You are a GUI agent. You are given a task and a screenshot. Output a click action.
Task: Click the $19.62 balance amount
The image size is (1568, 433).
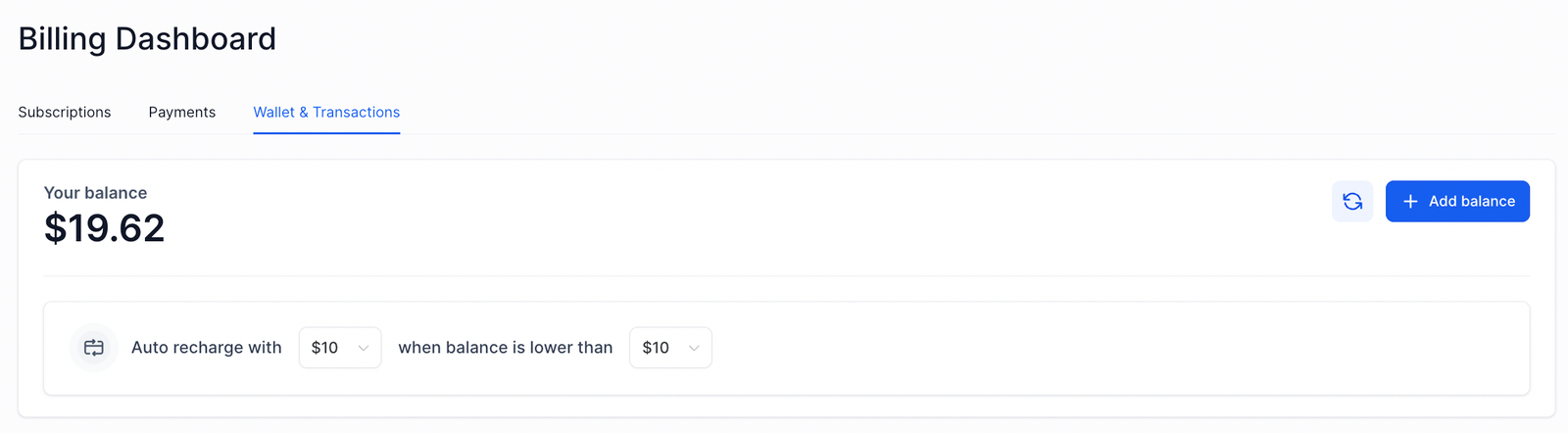(x=104, y=228)
